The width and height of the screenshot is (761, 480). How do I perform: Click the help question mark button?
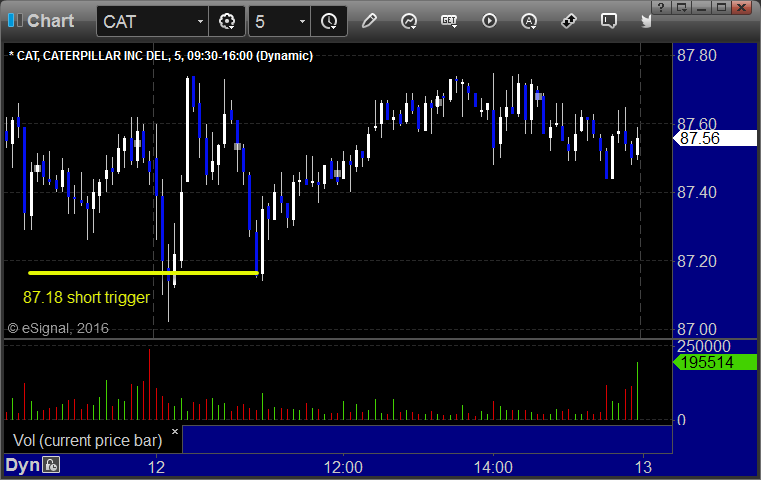[661, 7]
